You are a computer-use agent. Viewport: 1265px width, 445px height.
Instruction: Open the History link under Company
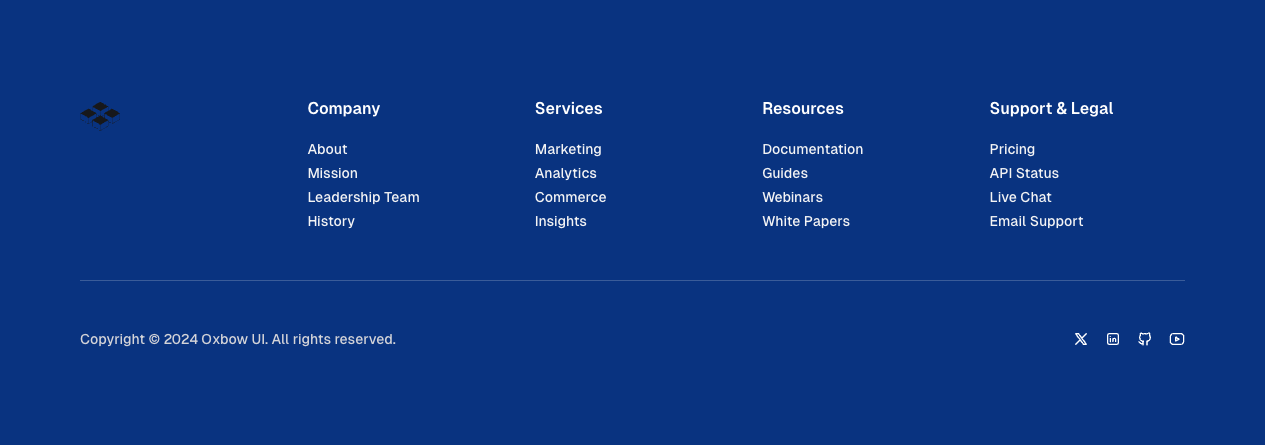tap(331, 221)
